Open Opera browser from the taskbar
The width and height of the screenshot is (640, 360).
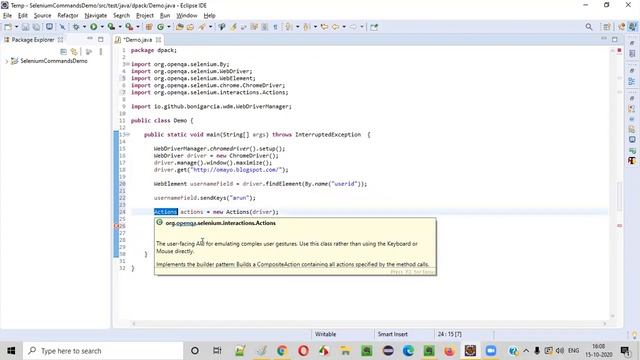click(x=303, y=351)
